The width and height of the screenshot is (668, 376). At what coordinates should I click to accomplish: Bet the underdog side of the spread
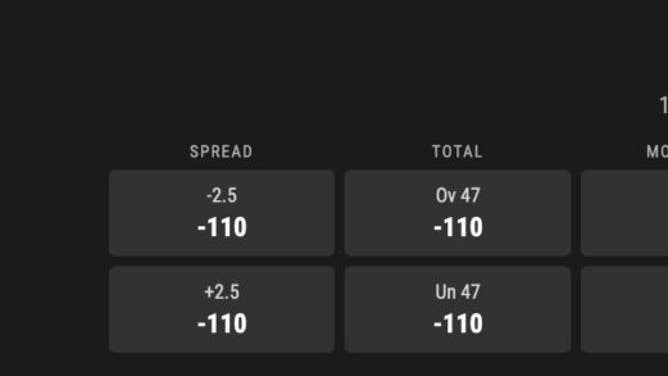(x=222, y=310)
